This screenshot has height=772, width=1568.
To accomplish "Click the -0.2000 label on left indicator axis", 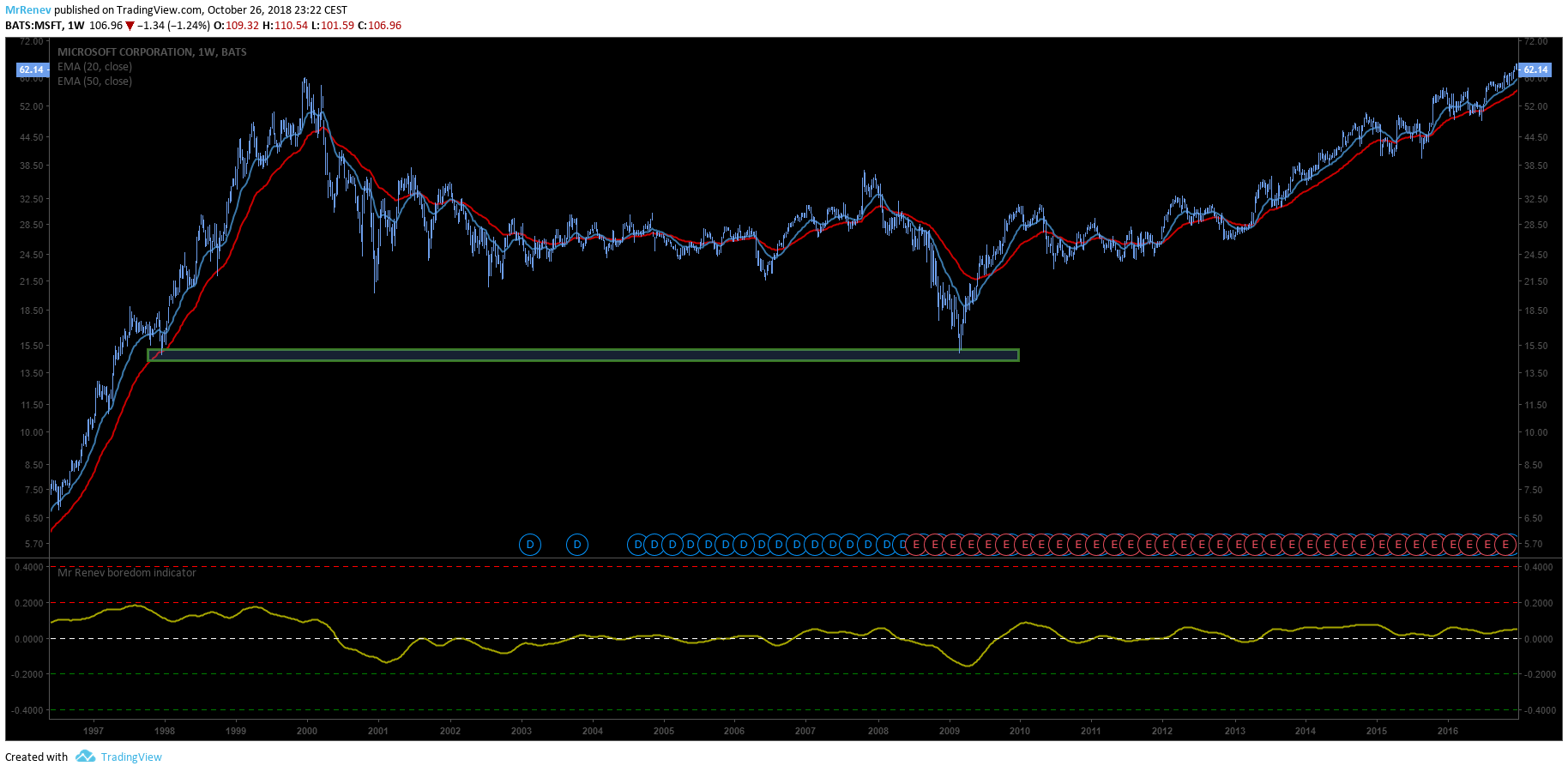I will coord(27,674).
